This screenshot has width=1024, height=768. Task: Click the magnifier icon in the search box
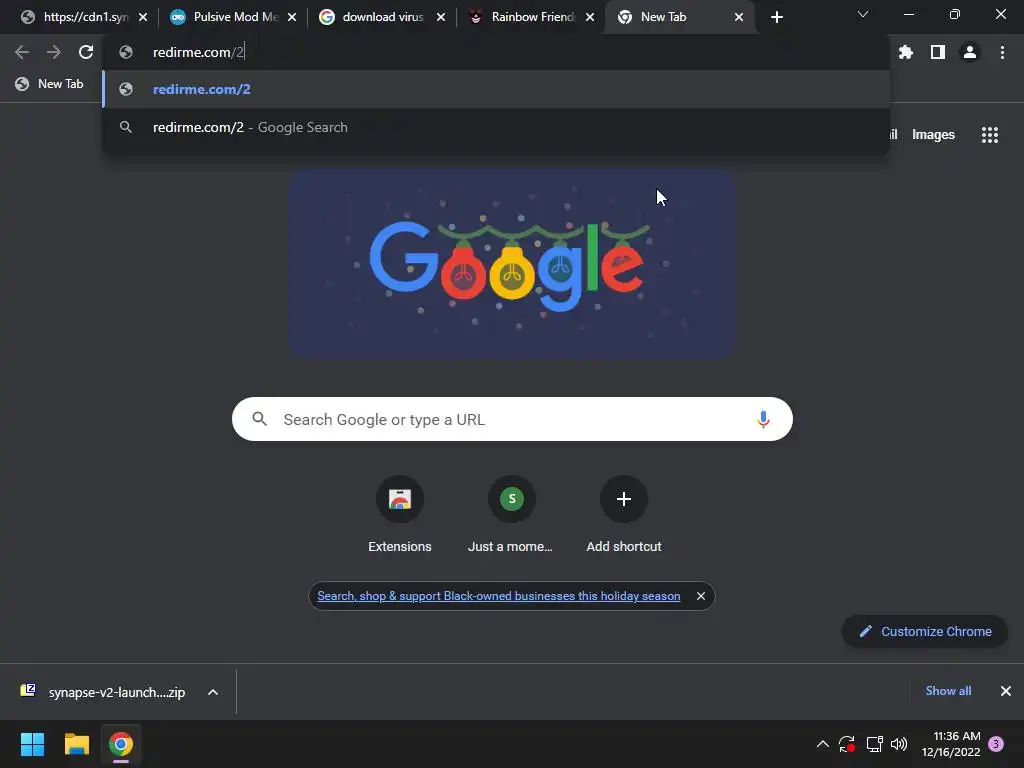click(259, 419)
